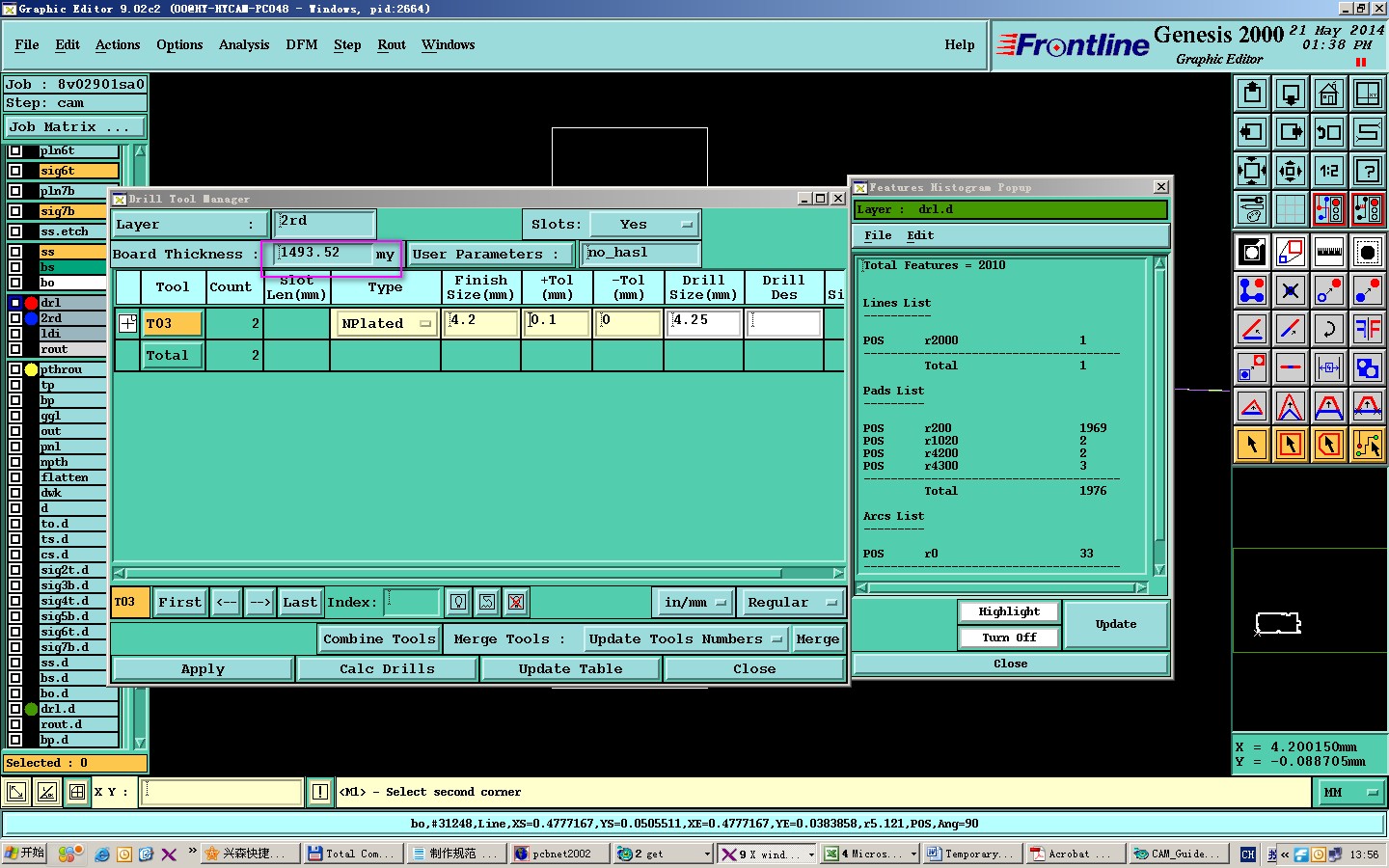Click the bulb icon next to Index field

click(458, 602)
